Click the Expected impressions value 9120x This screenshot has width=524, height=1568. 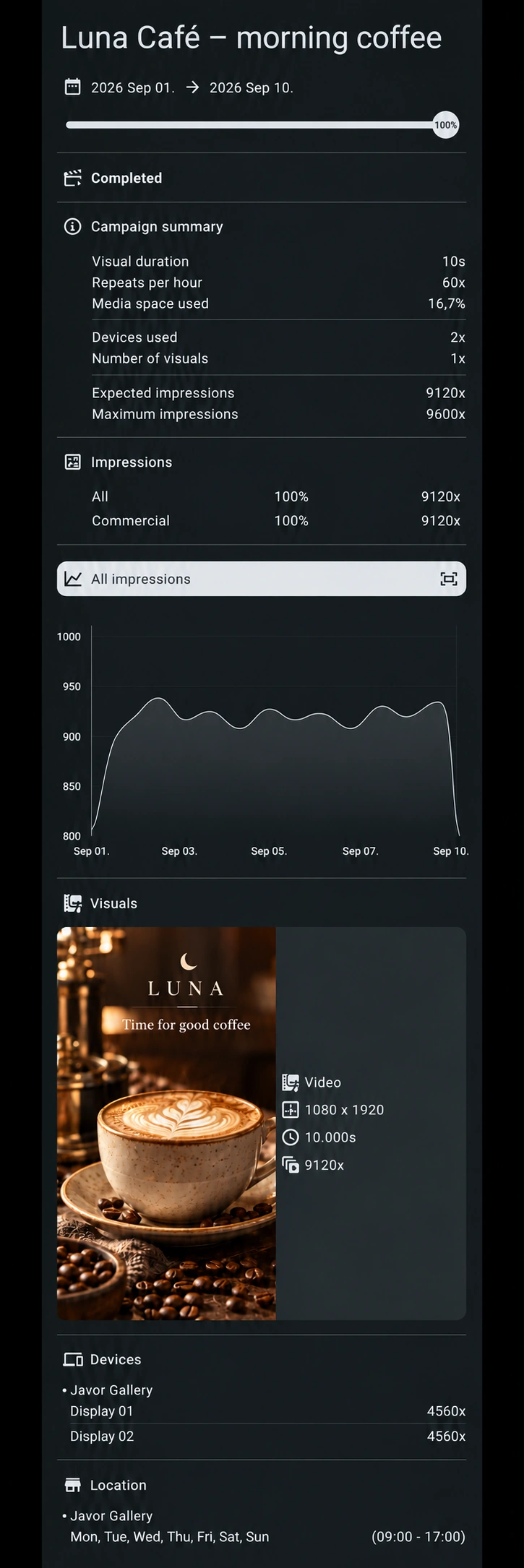tap(445, 392)
